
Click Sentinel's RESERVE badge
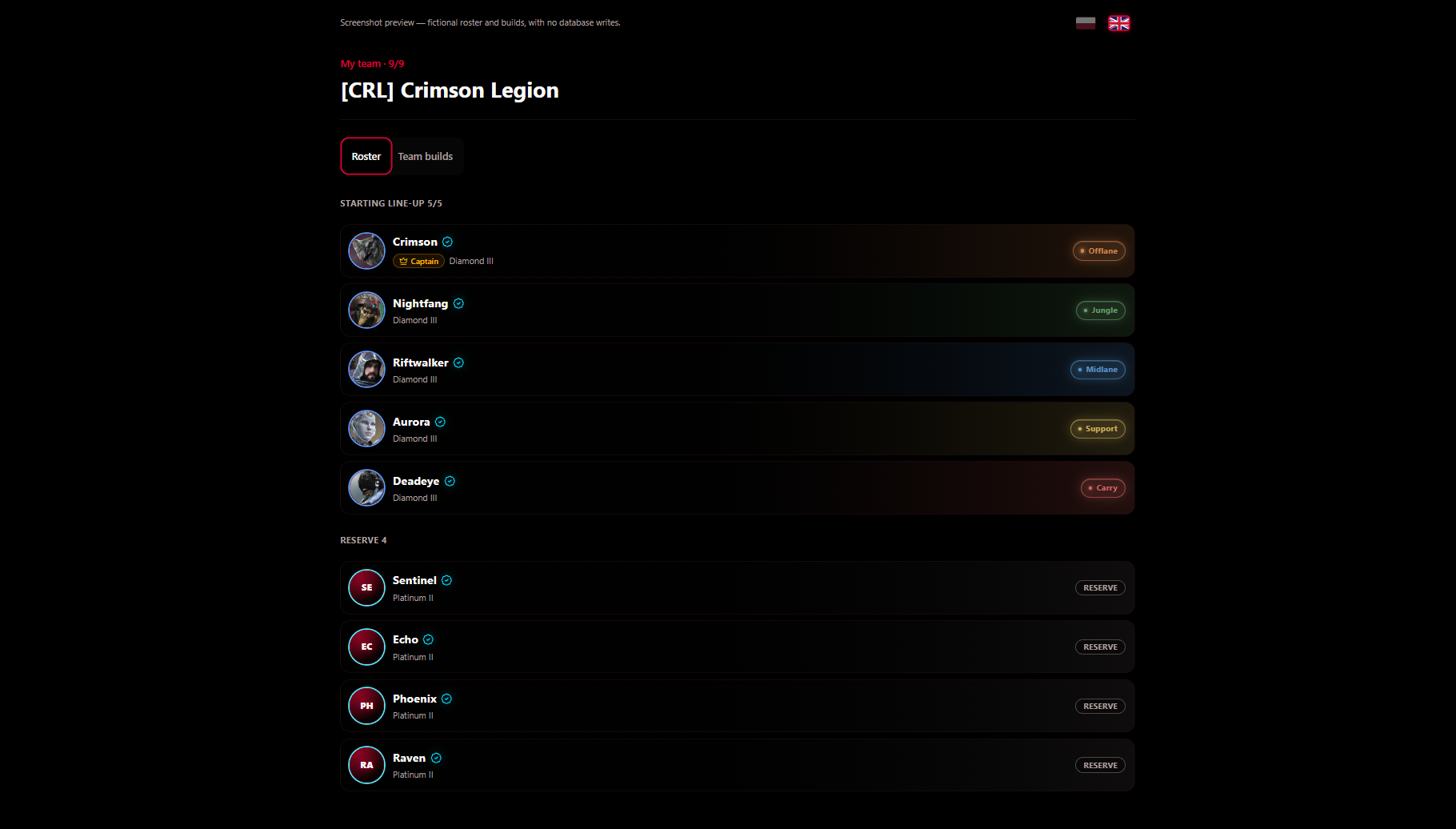click(1100, 588)
